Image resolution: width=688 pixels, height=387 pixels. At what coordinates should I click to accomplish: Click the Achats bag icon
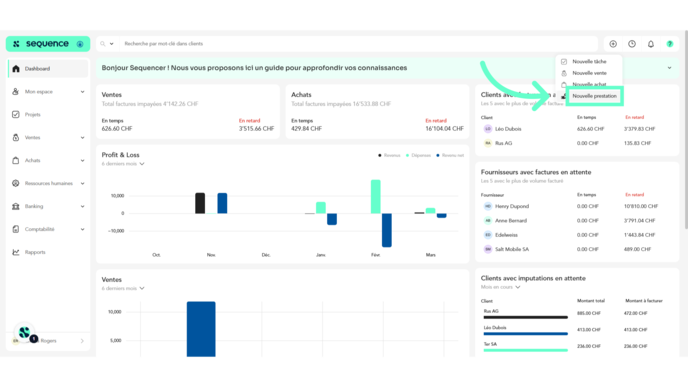tap(16, 160)
